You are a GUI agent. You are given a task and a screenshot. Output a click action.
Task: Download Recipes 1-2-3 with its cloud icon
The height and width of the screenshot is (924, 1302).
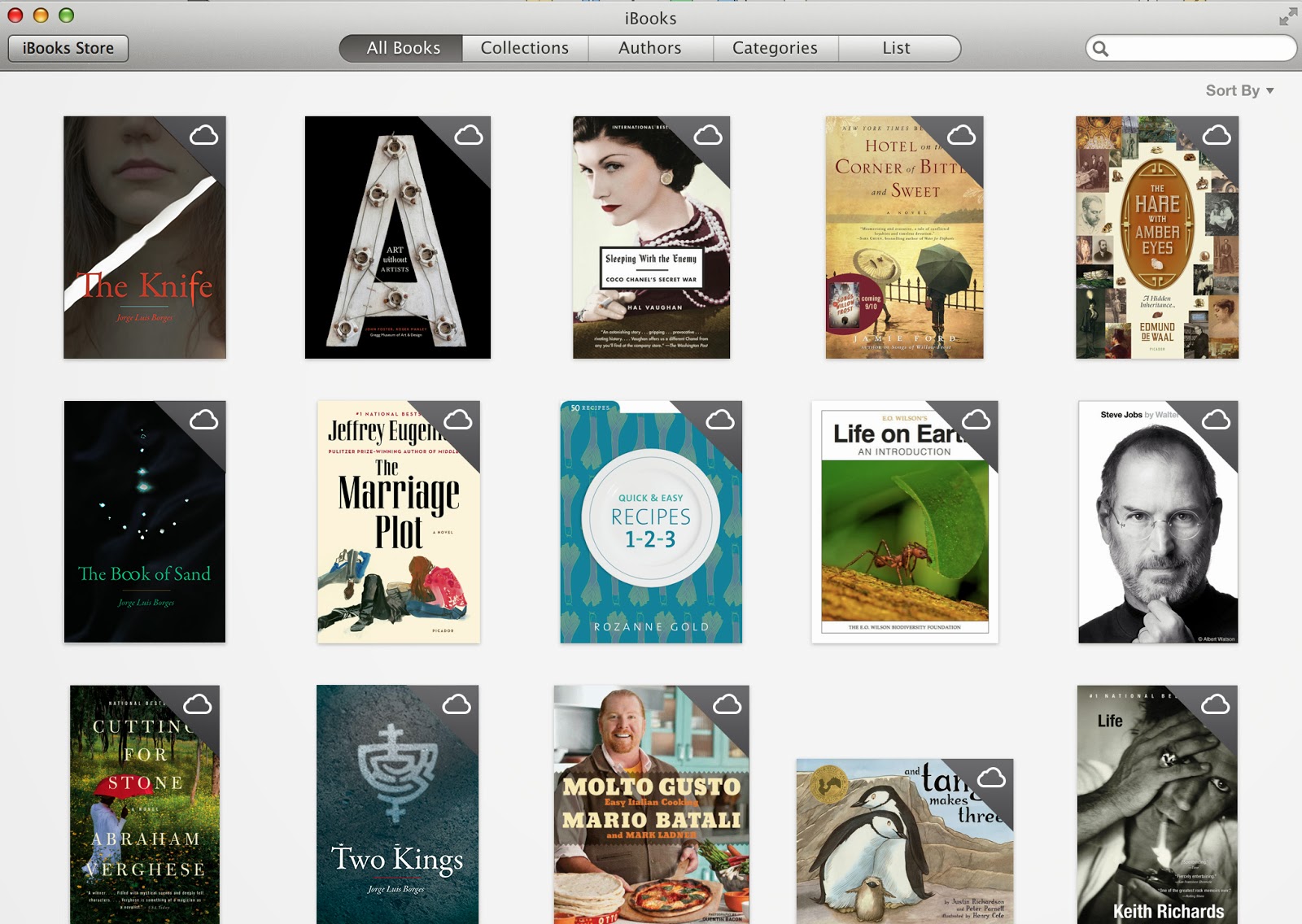click(720, 420)
